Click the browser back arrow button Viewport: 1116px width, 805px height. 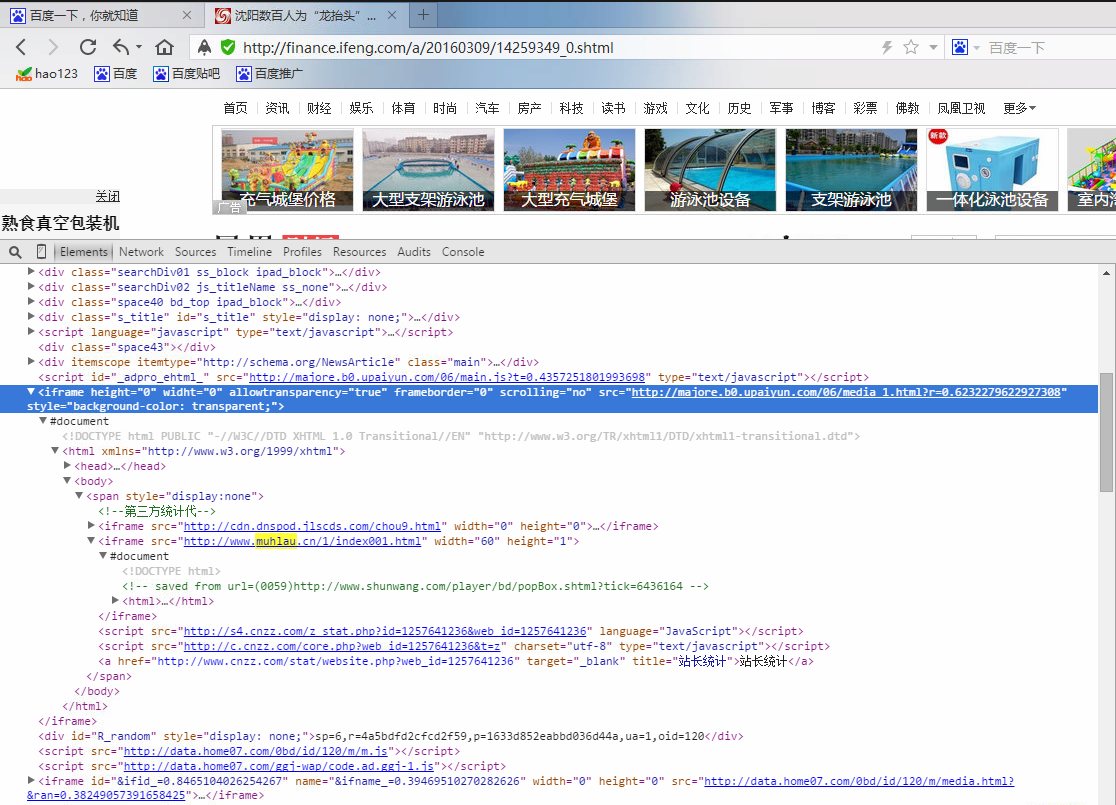pos(22,47)
